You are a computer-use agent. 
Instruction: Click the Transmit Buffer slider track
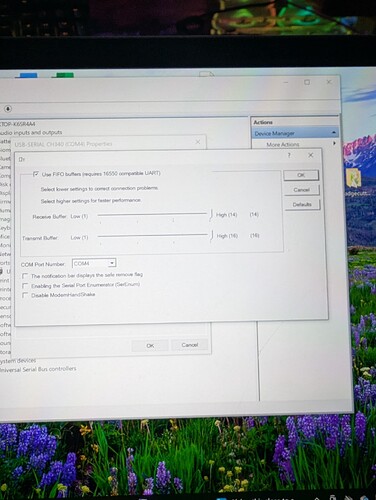coord(154,236)
